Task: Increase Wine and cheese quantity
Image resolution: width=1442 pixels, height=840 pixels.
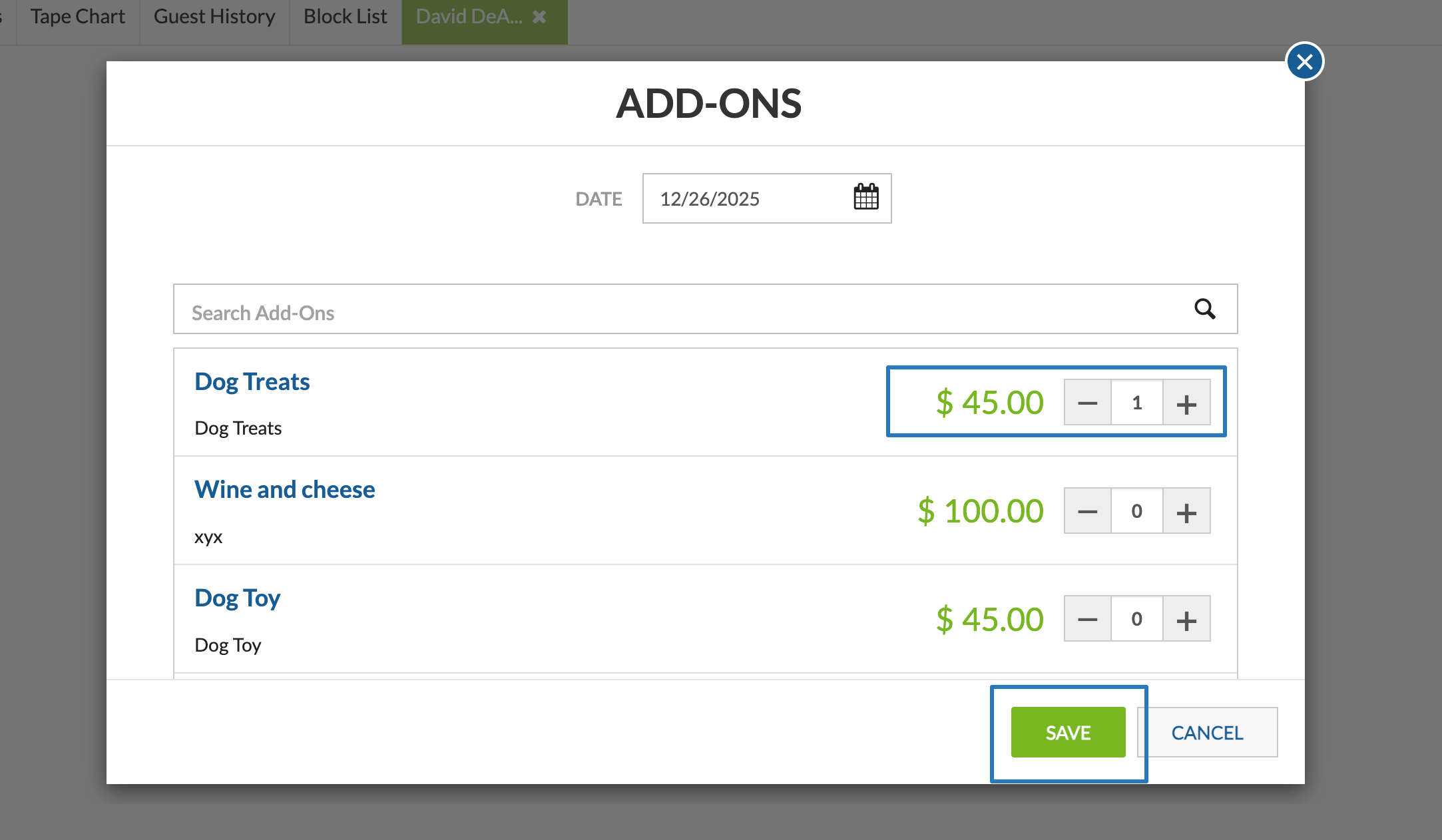Action: (1186, 511)
